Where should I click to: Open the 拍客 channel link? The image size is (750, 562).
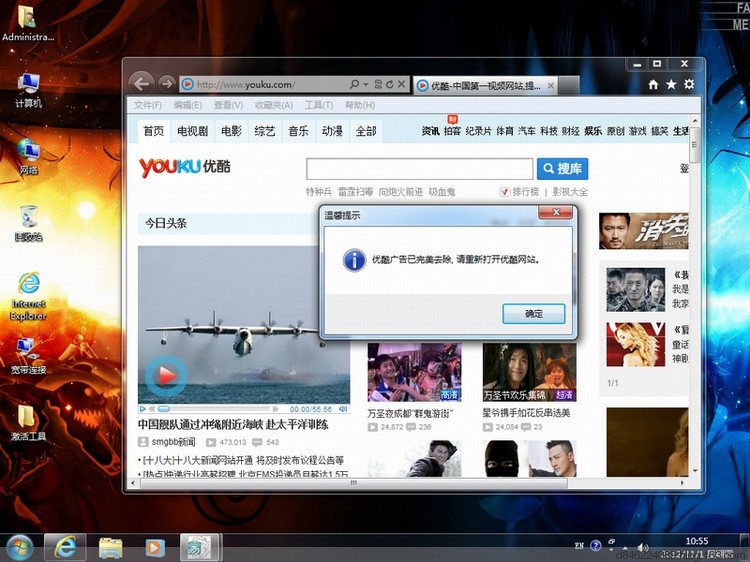coord(452,131)
